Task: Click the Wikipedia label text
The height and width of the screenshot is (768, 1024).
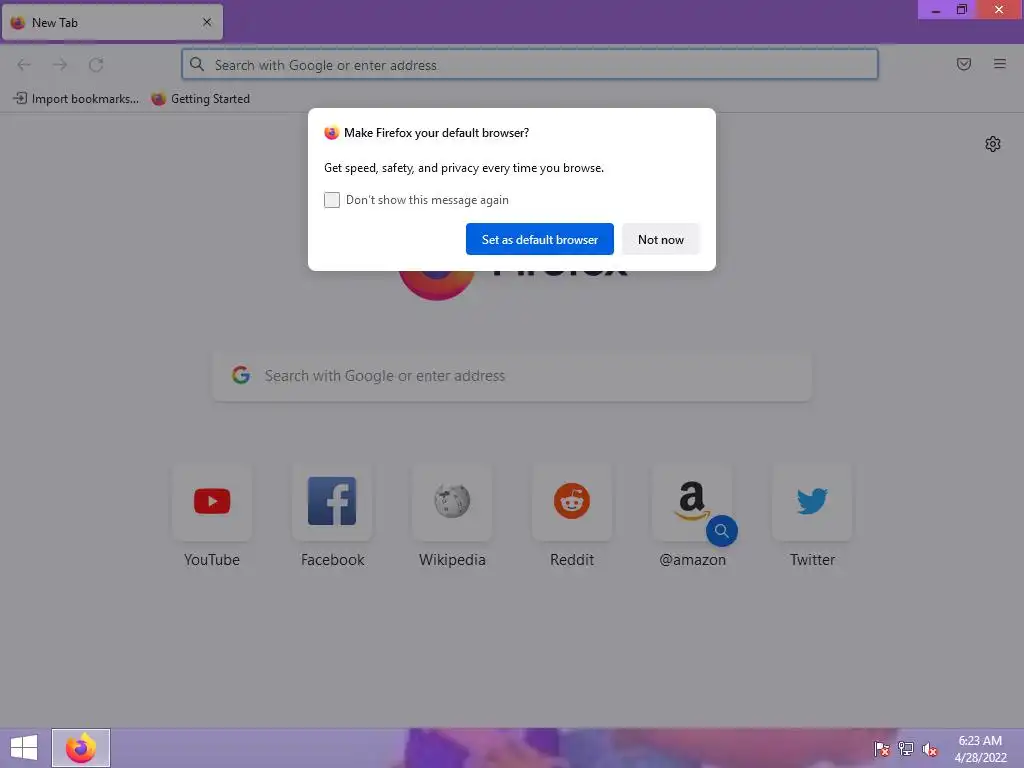Action: (452, 560)
